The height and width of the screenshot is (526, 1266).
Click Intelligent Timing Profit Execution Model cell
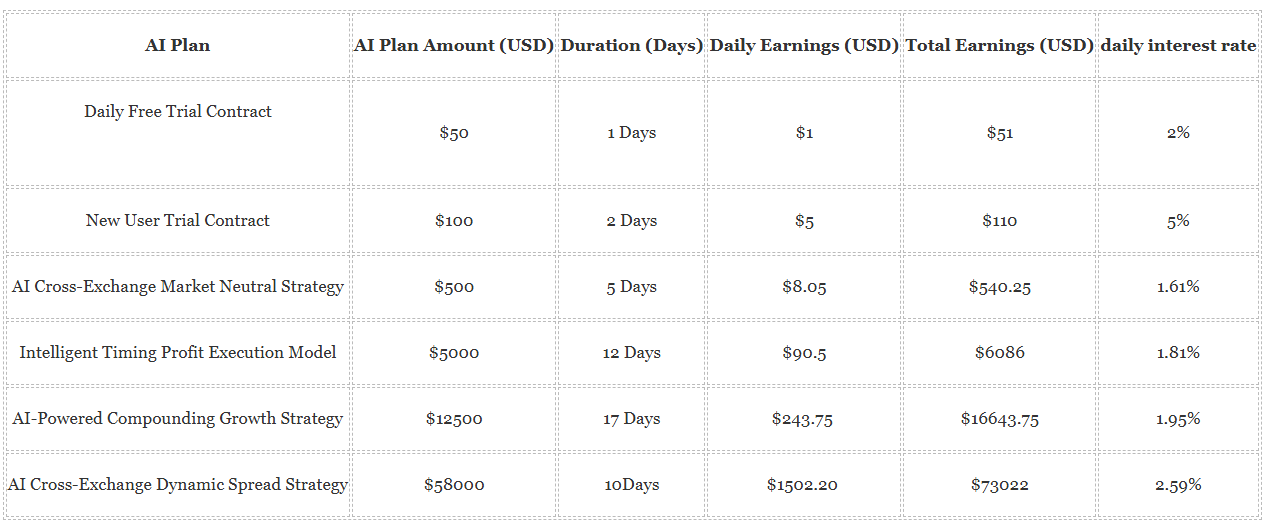click(x=178, y=352)
